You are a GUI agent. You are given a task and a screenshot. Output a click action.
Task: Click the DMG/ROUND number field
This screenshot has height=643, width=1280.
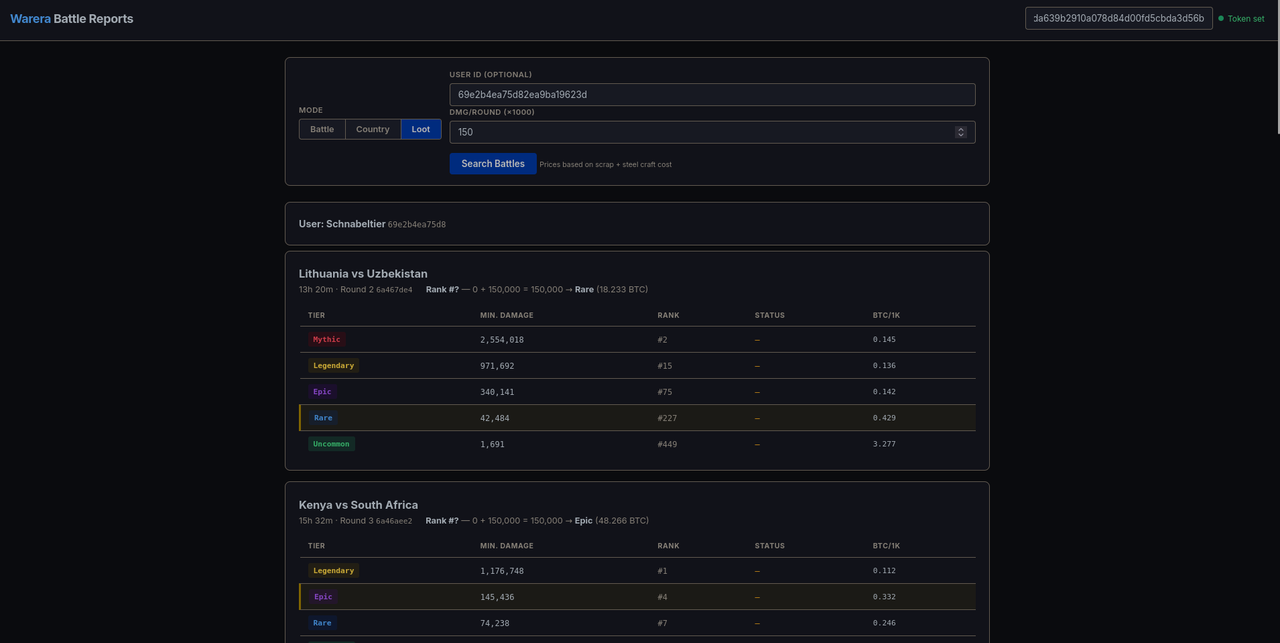tap(712, 132)
